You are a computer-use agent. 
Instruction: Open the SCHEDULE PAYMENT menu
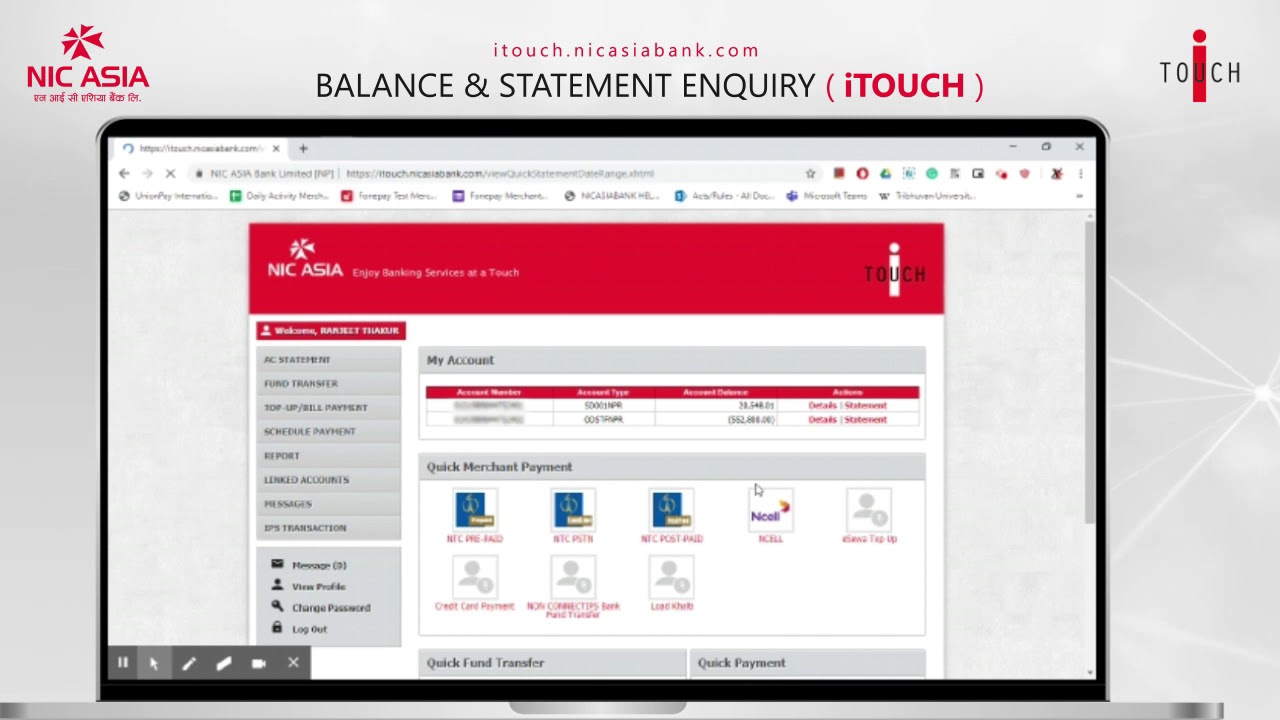(329, 432)
